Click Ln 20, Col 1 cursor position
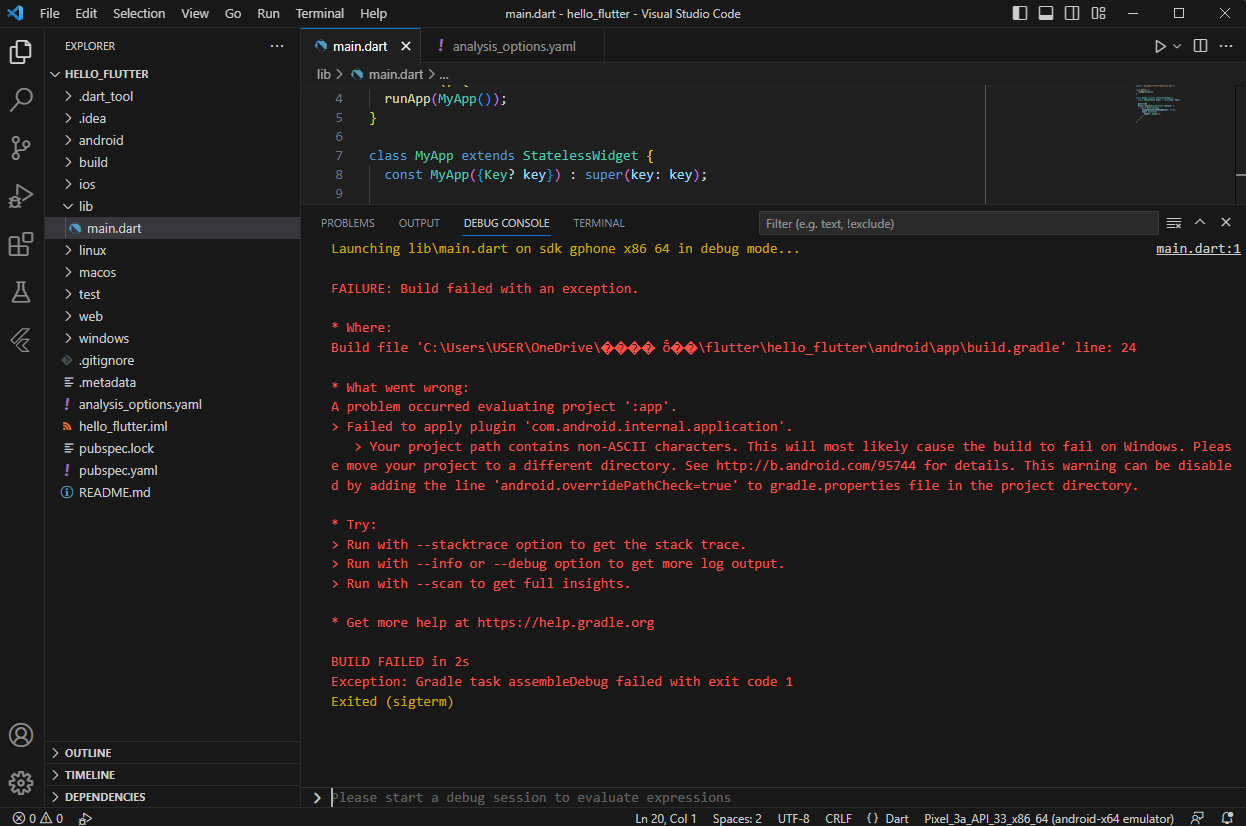1246x826 pixels. coord(666,818)
